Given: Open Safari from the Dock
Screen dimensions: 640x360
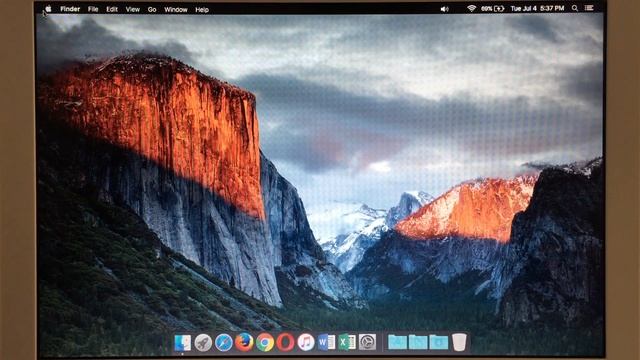Looking at the screenshot, I should coord(224,342).
